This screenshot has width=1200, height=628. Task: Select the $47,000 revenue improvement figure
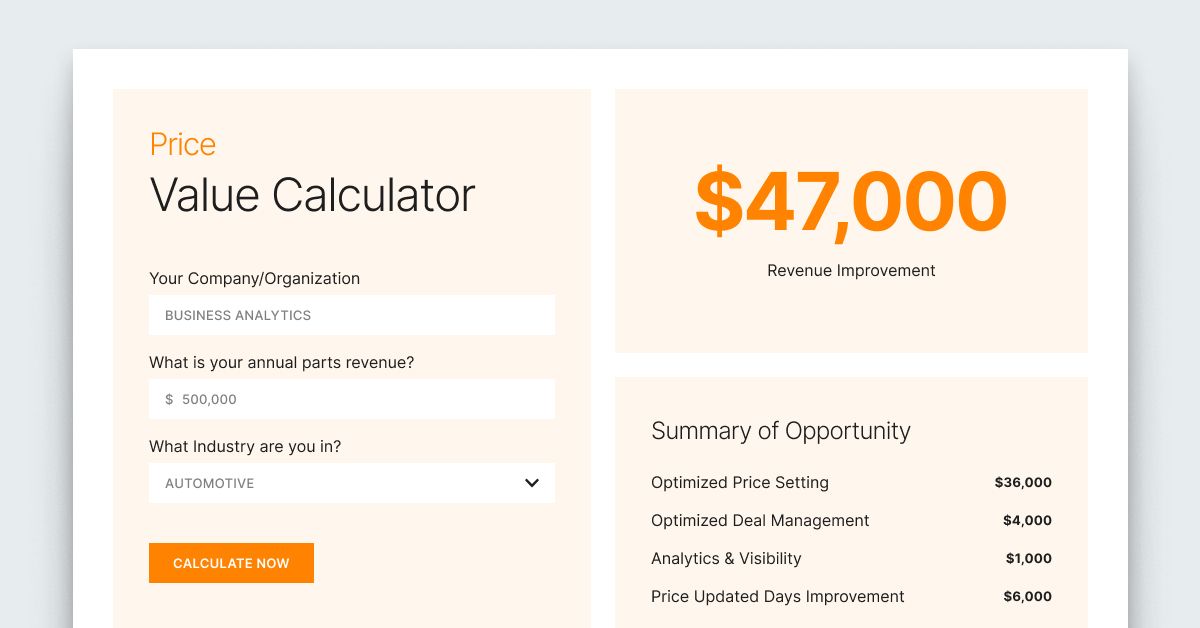(x=850, y=203)
